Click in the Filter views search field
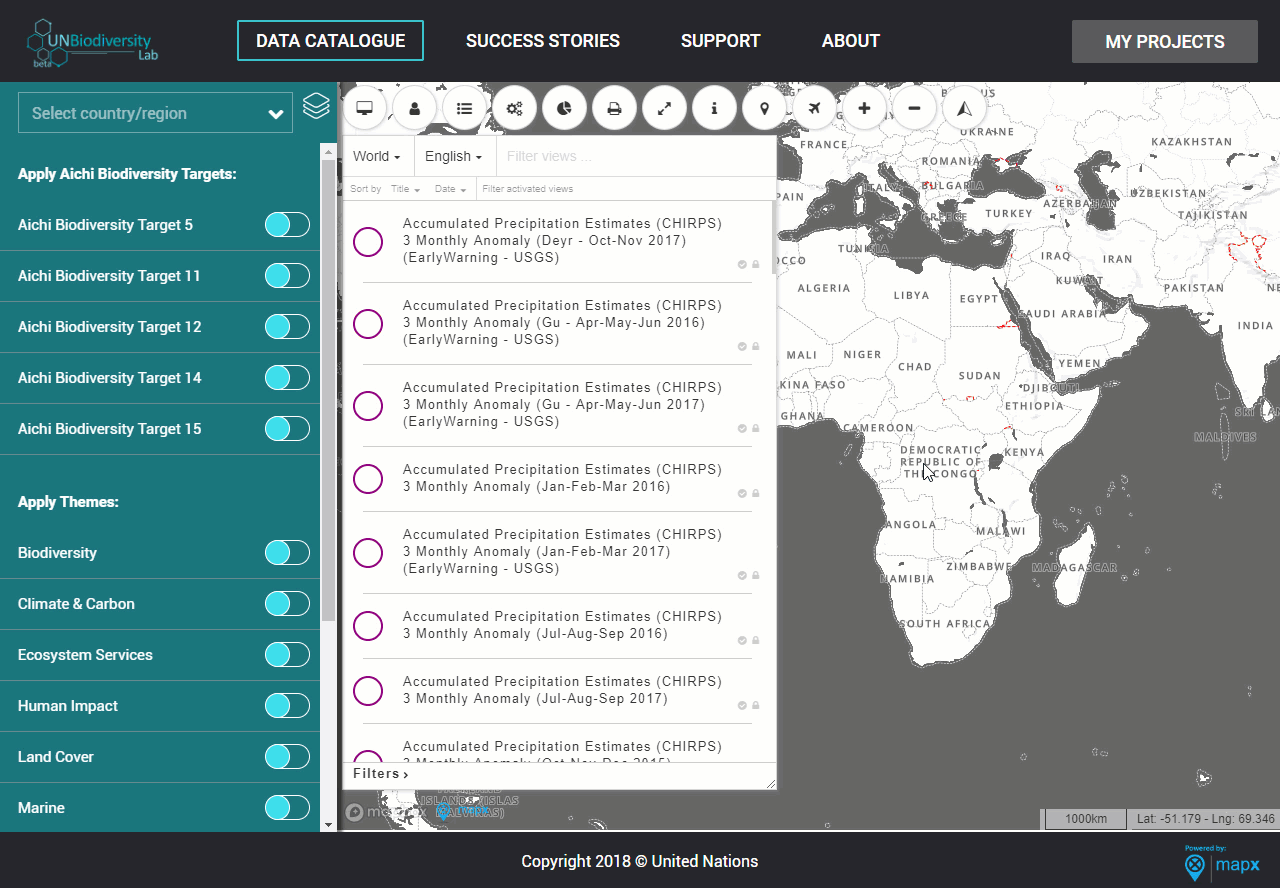Image resolution: width=1280 pixels, height=888 pixels. click(x=636, y=156)
